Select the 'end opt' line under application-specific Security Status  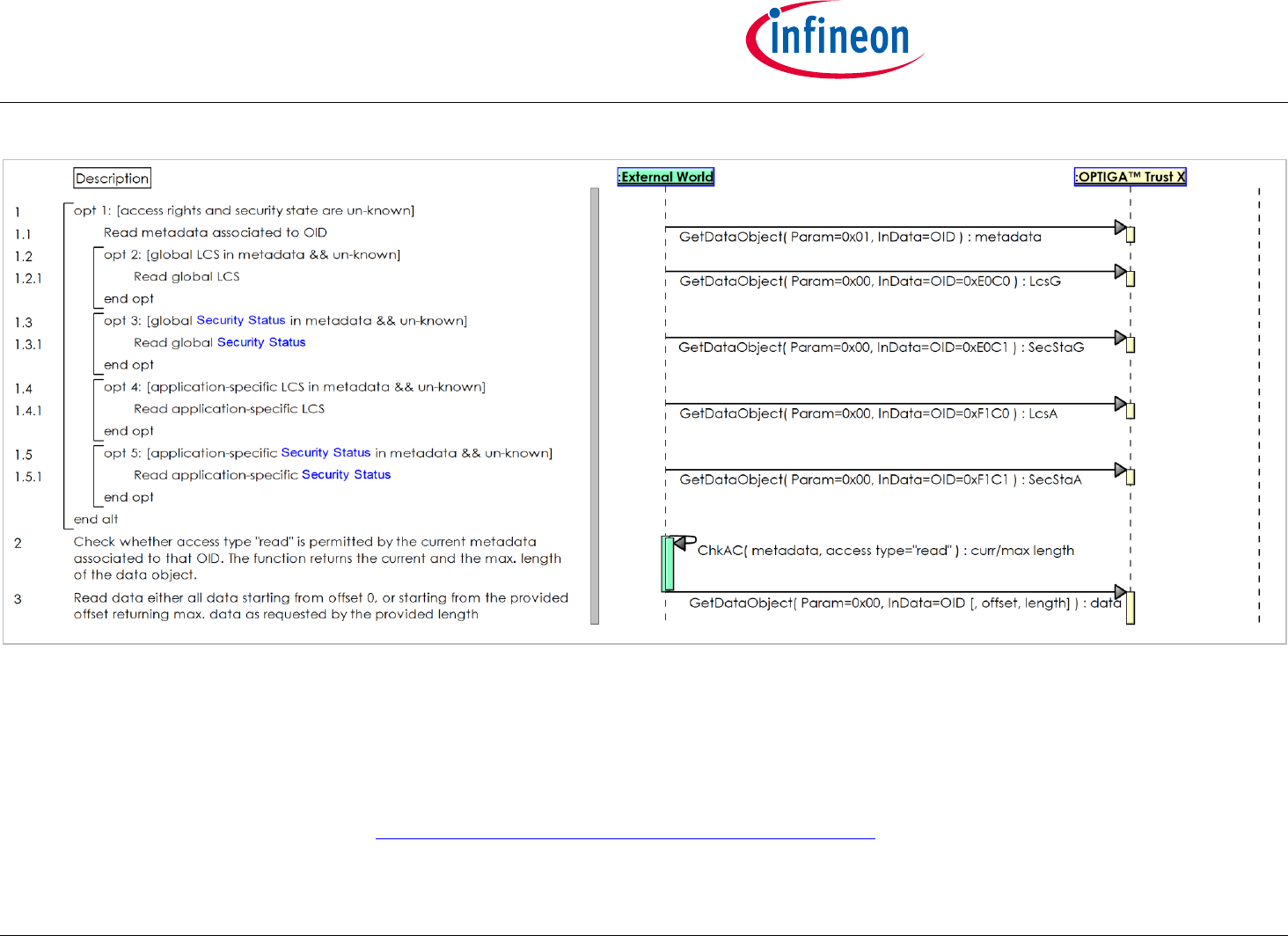click(x=128, y=497)
